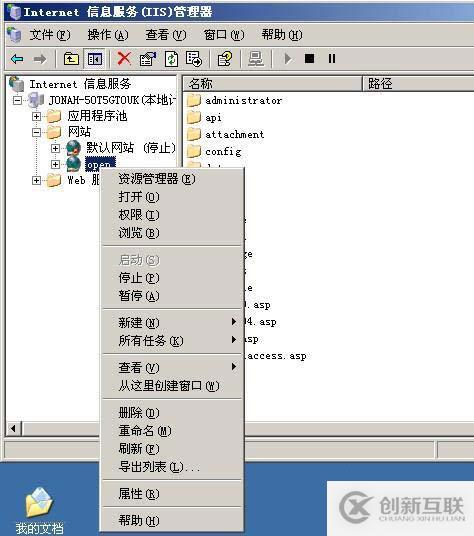Image resolution: width=474 pixels, height=536 pixels.
Task: Choose 打开(O) in the context menu
Action: (173, 197)
